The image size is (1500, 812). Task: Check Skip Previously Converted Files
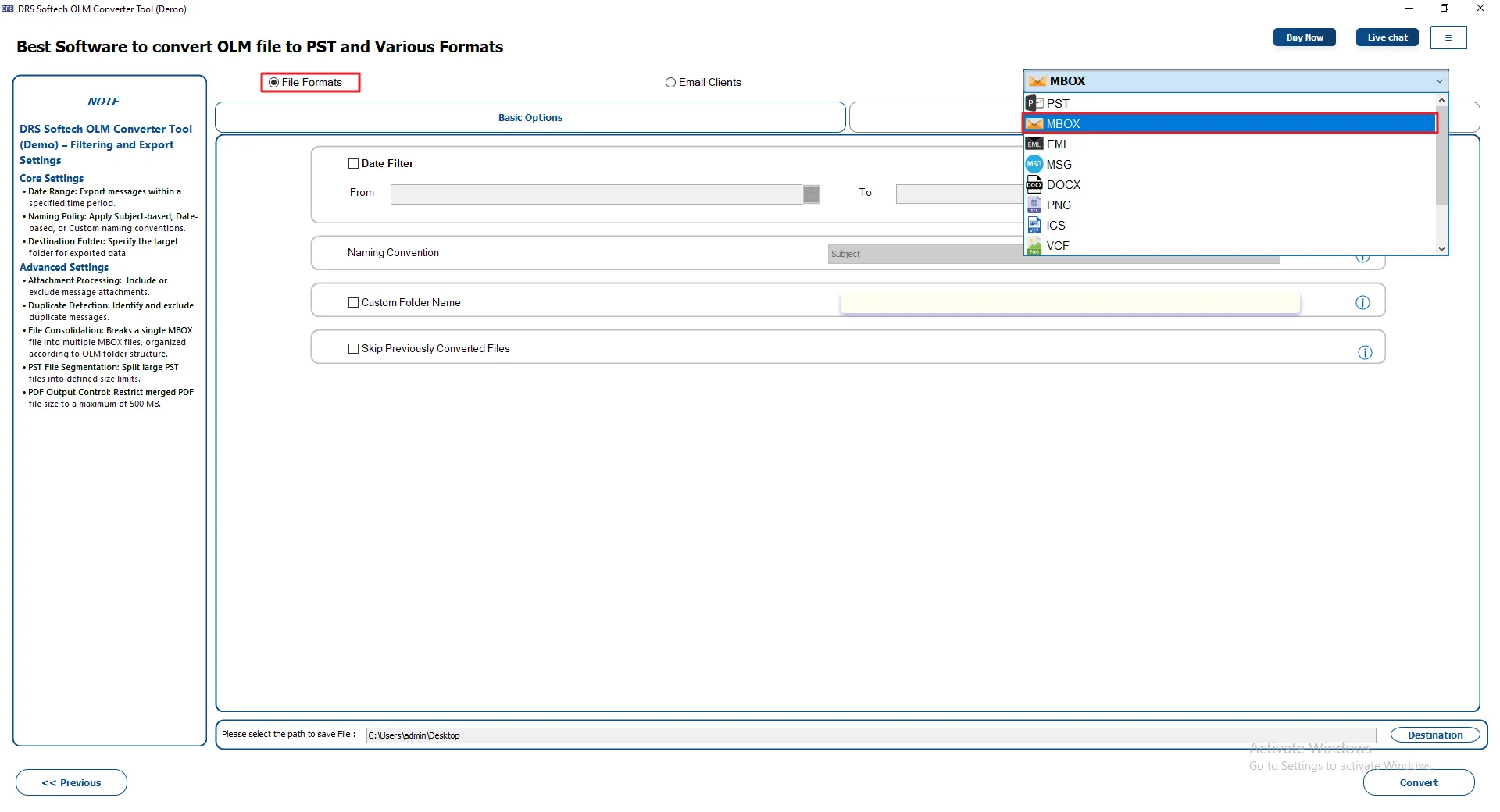[353, 349]
